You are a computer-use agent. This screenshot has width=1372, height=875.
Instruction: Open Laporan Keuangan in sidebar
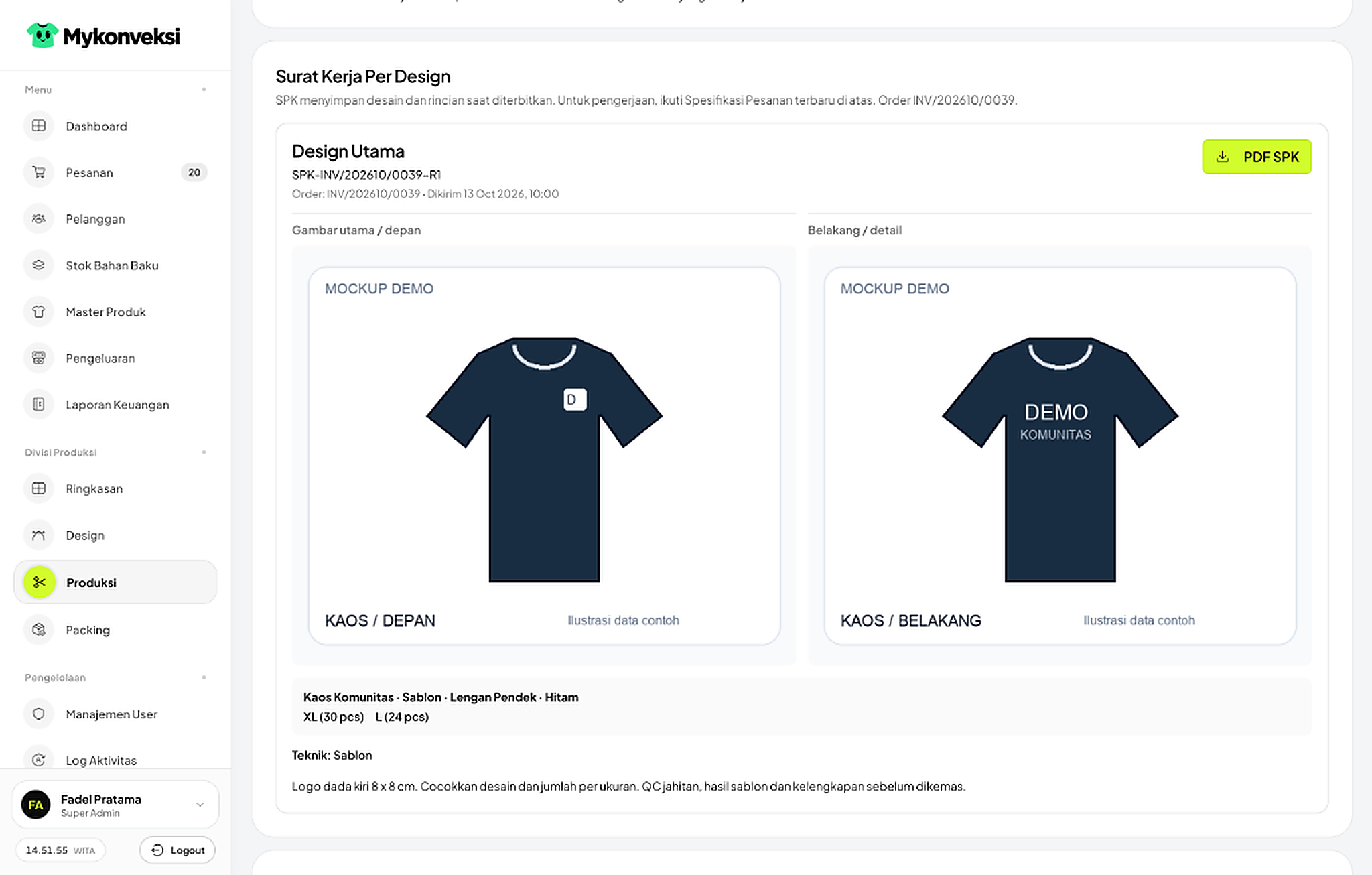(x=115, y=405)
